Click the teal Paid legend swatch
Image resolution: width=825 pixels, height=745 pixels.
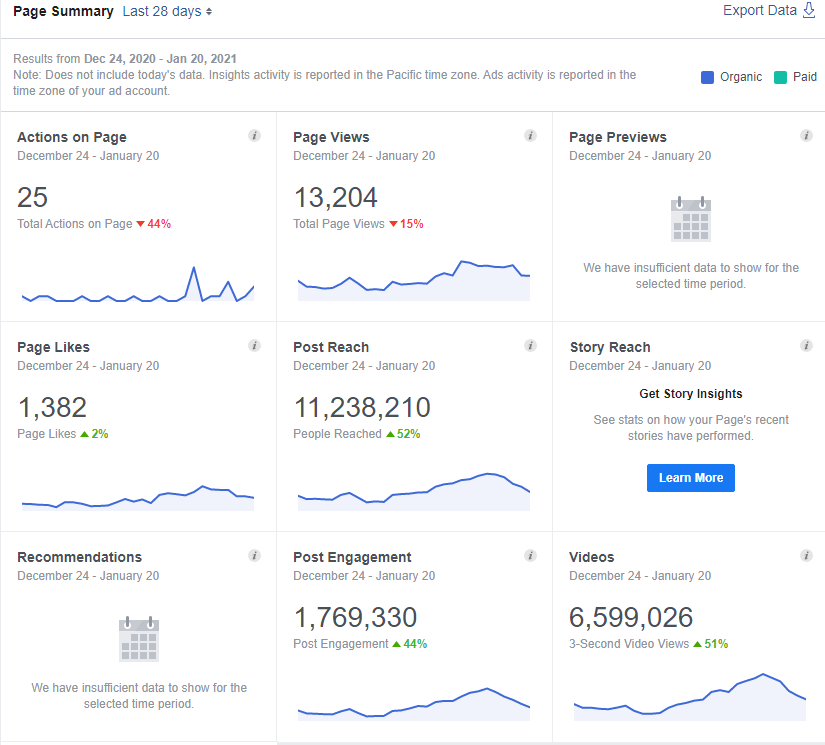(780, 77)
